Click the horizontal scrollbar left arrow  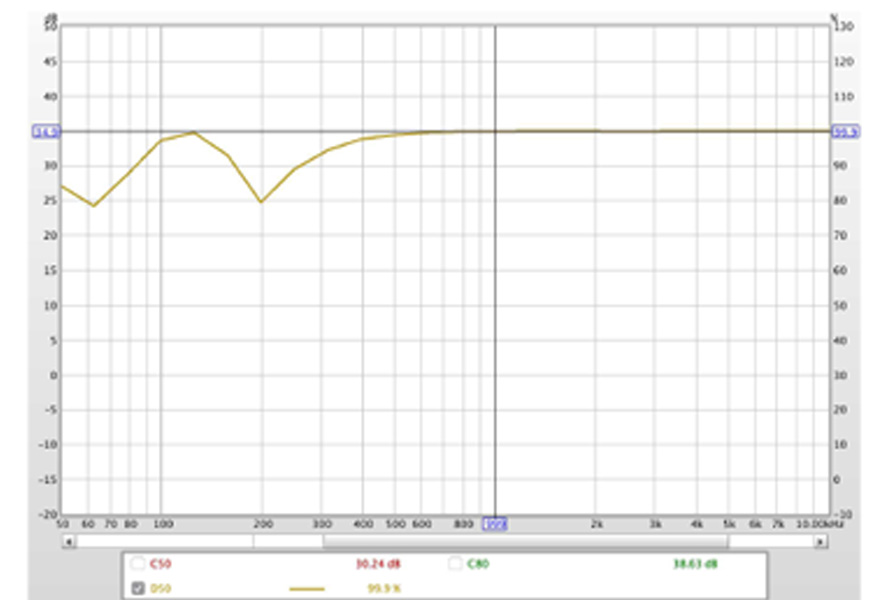(x=69, y=541)
